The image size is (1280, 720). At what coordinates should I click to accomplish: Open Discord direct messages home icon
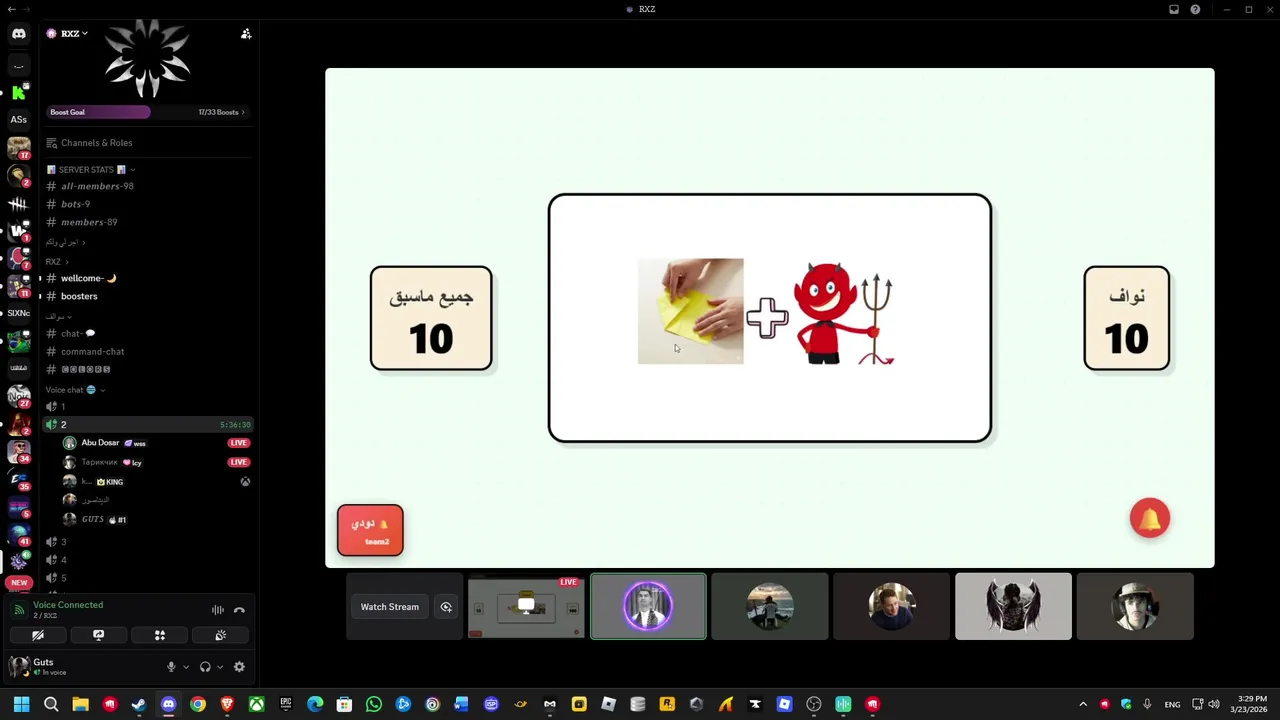pyautogui.click(x=18, y=34)
